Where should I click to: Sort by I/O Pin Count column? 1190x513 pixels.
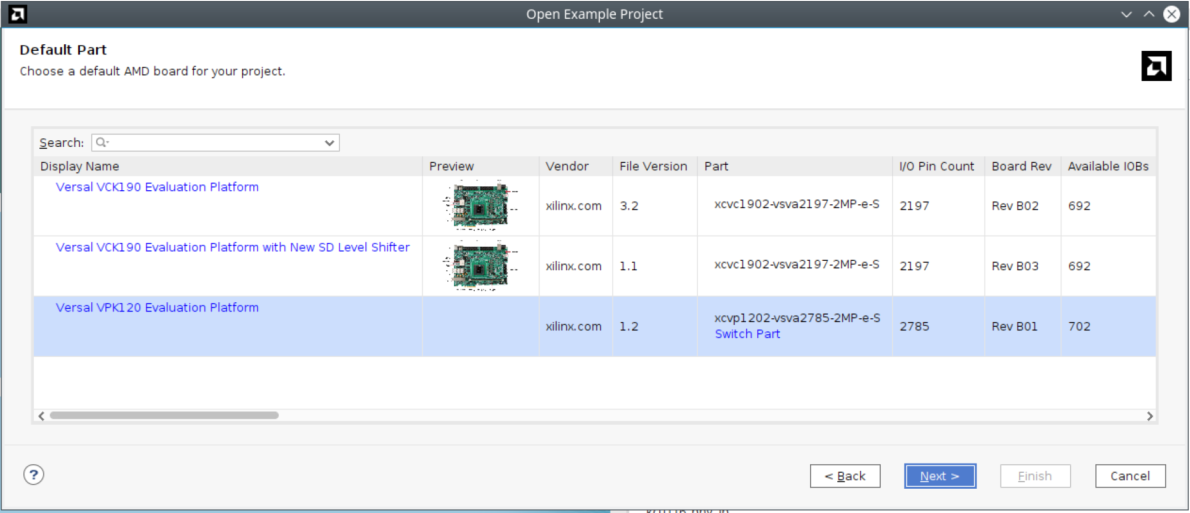[936, 166]
